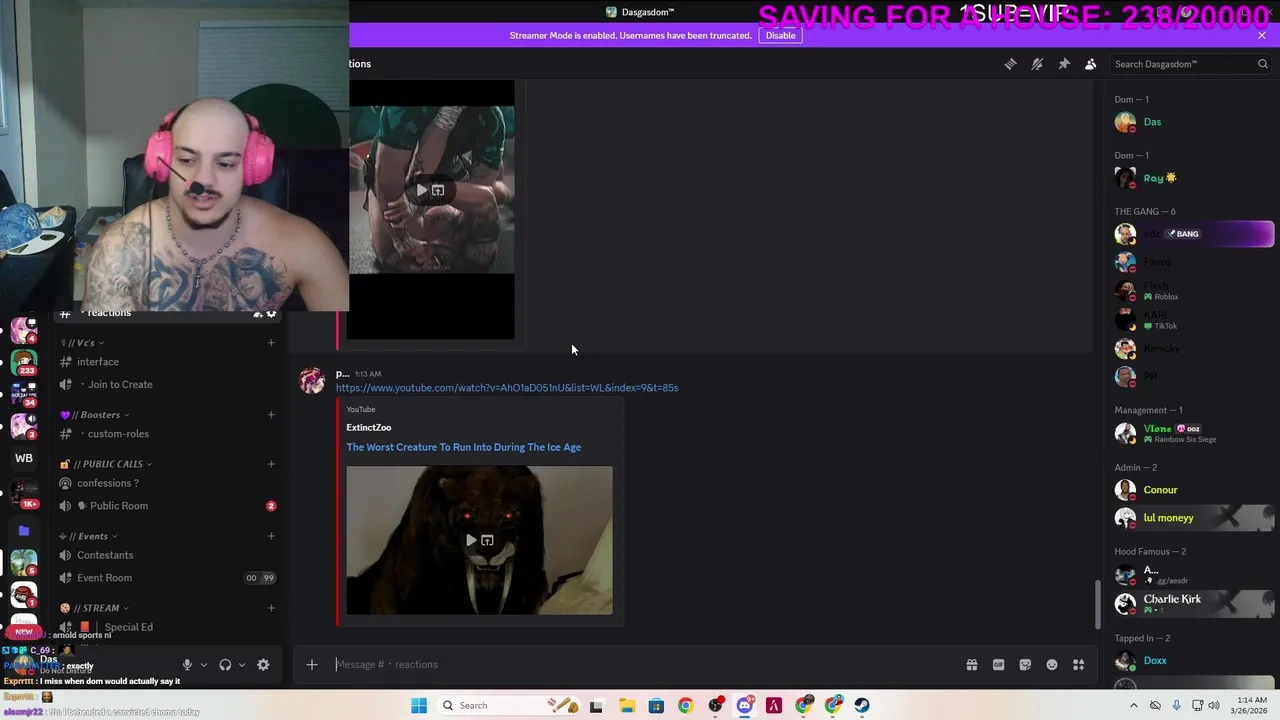The width and height of the screenshot is (1280, 720).
Task: Collapse the // Events category
Action: tap(88, 536)
